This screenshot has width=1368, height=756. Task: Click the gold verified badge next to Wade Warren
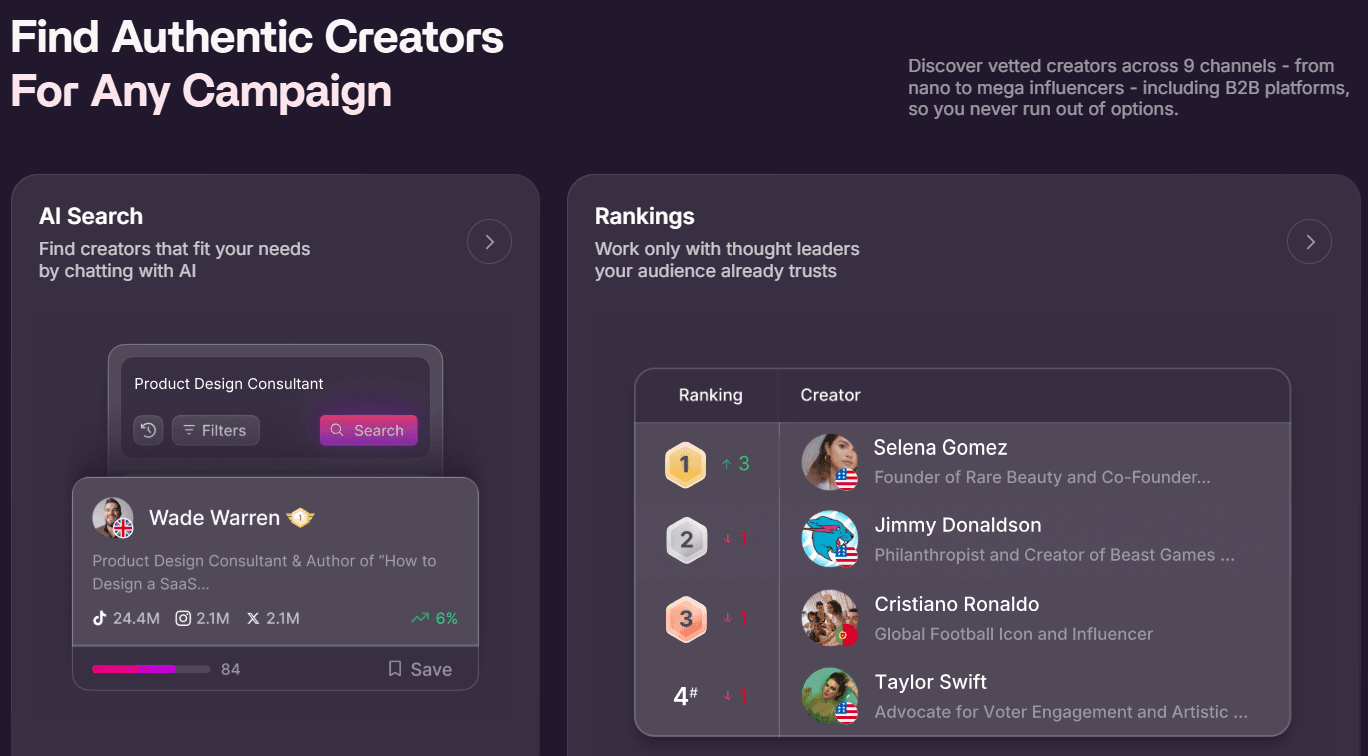pos(301,518)
